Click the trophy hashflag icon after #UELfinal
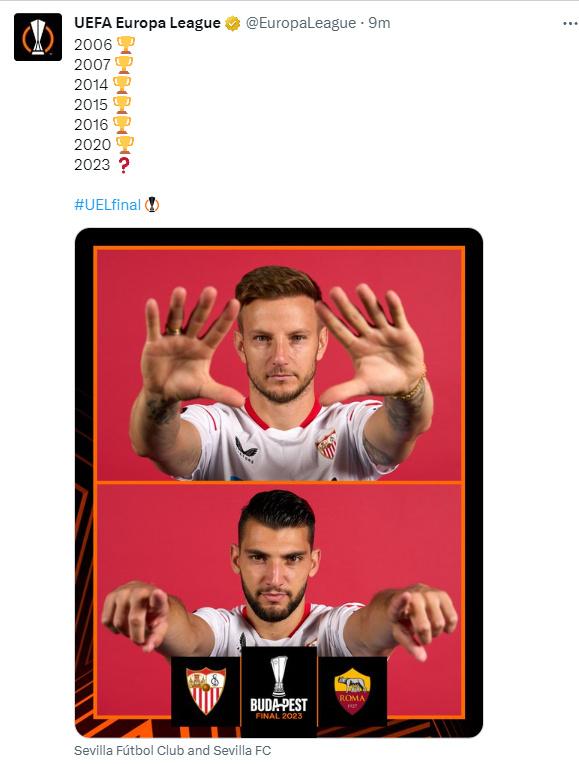 [x=152, y=205]
